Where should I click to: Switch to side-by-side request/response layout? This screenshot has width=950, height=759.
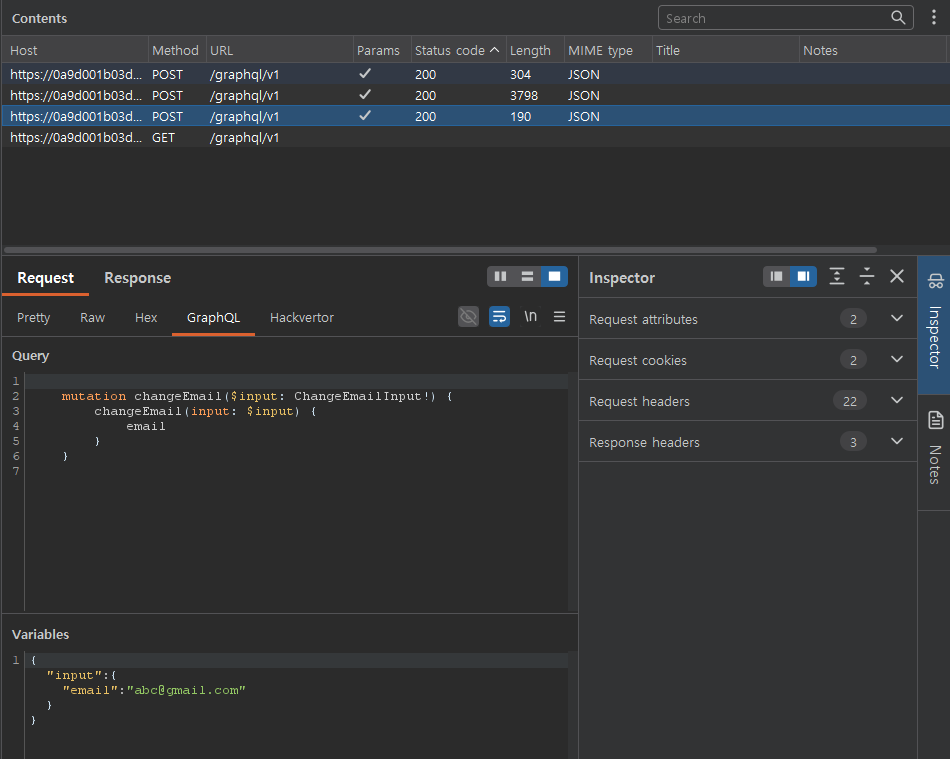point(501,277)
